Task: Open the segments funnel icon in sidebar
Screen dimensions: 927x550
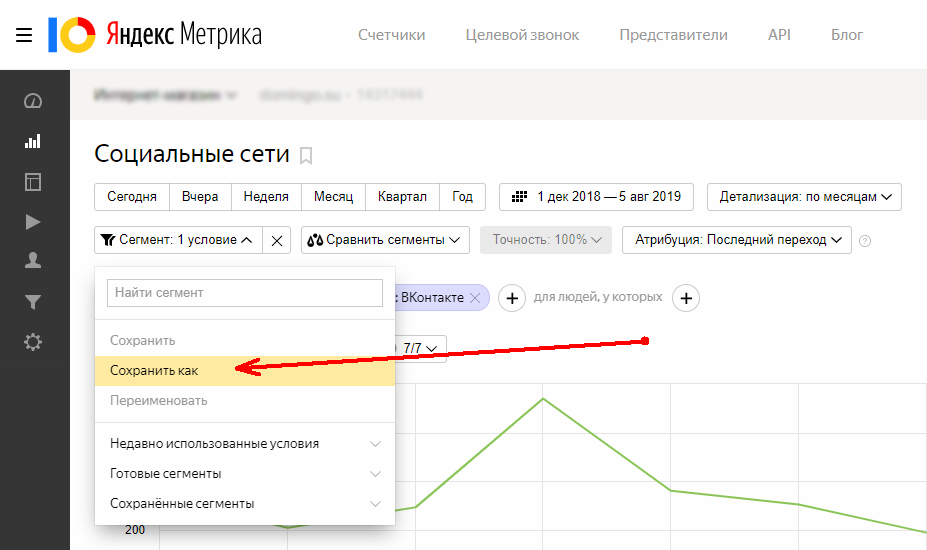Action: pos(33,302)
